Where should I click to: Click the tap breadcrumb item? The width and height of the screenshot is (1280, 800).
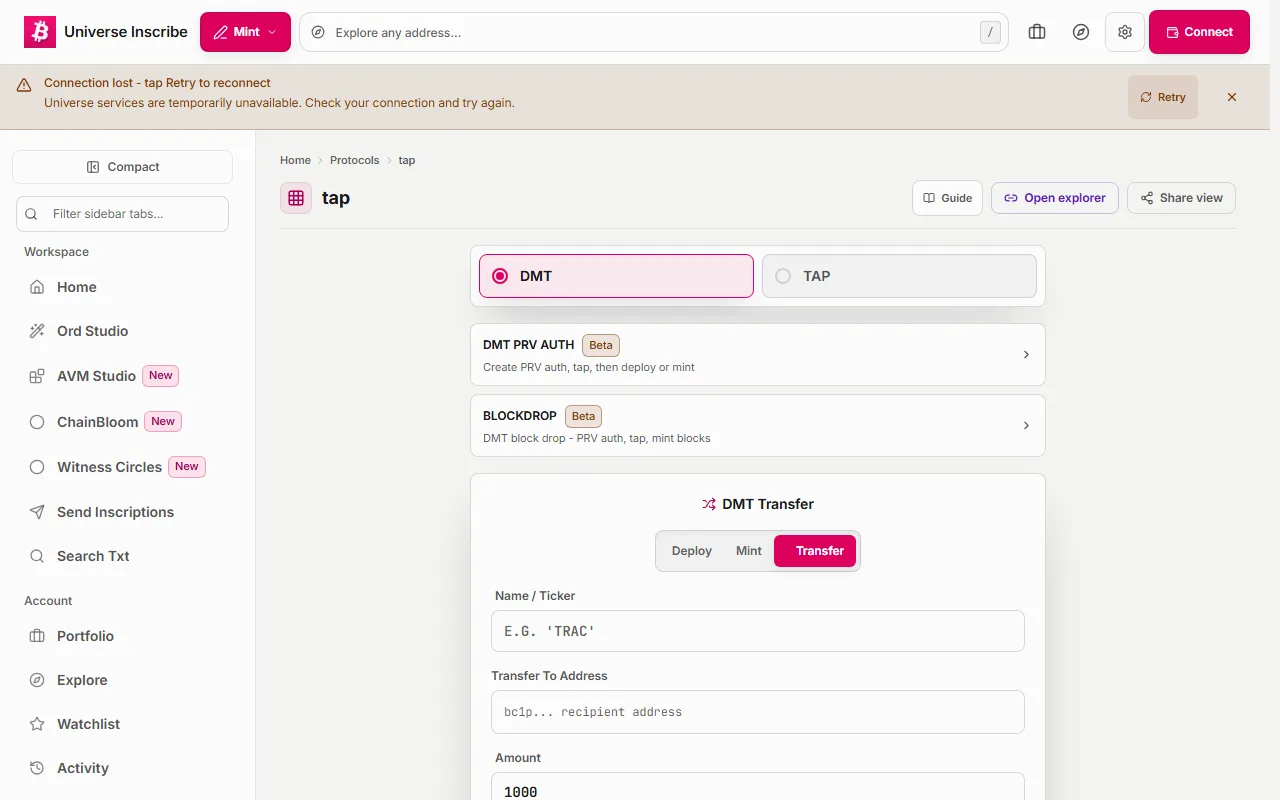point(407,160)
